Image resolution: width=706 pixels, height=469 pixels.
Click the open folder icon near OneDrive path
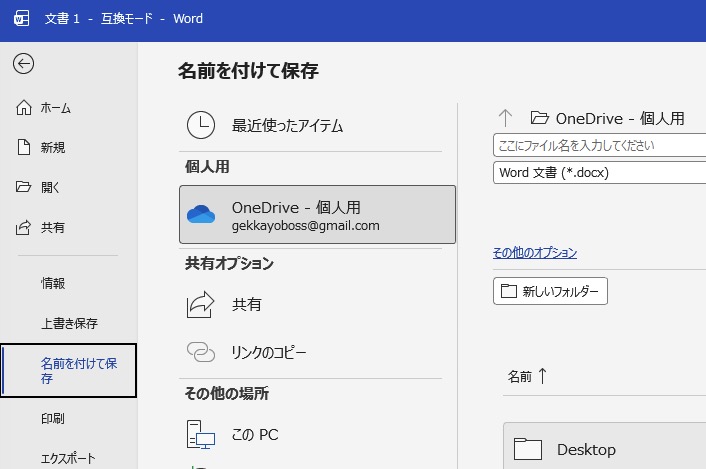(x=539, y=118)
